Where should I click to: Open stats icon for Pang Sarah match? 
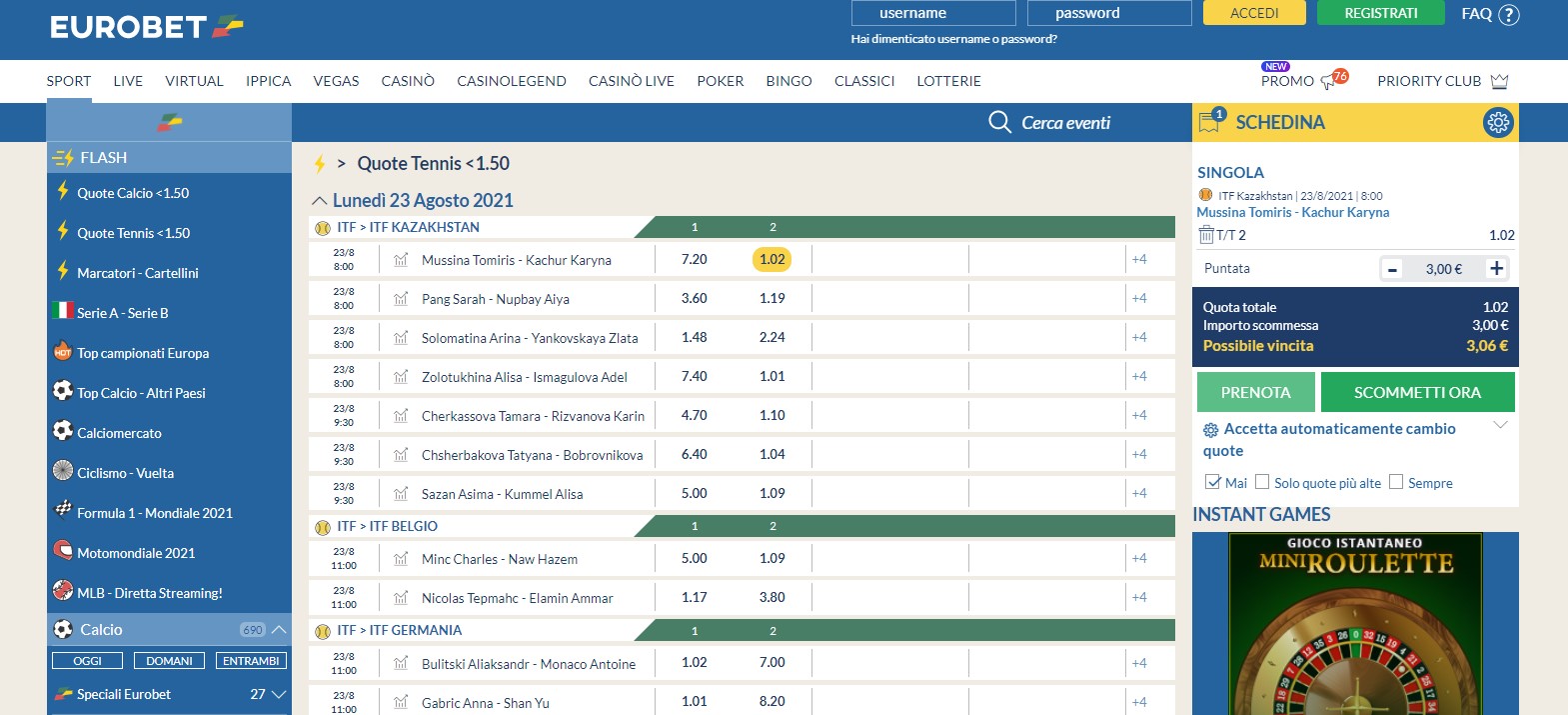coord(401,299)
